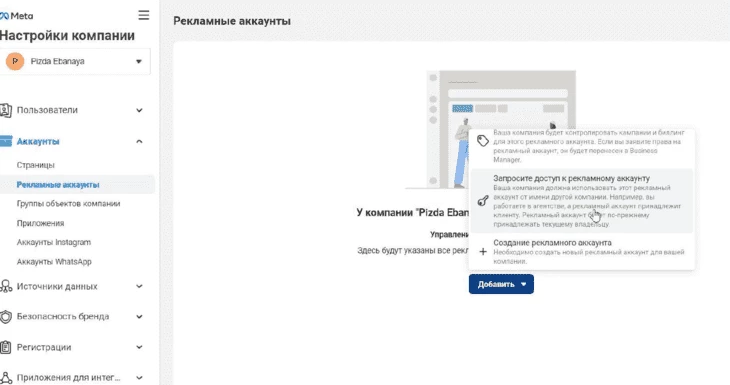Click the Безопасность бренда shield icon

pos(6,317)
